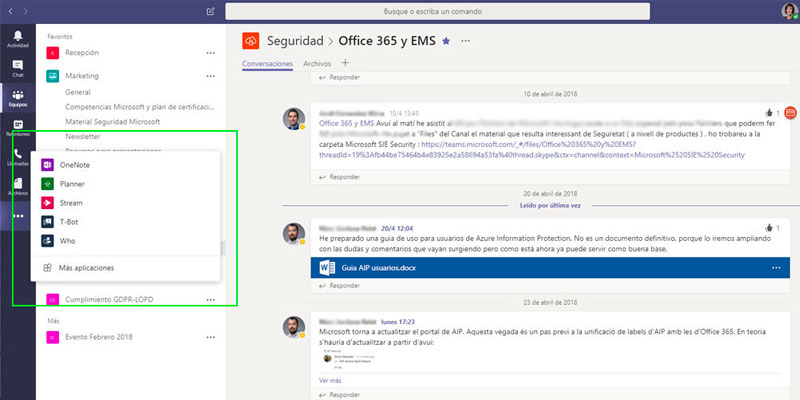Viewport: 800px width, 400px height.
Task: Click the Word icon on the attachment
Action: [327, 268]
